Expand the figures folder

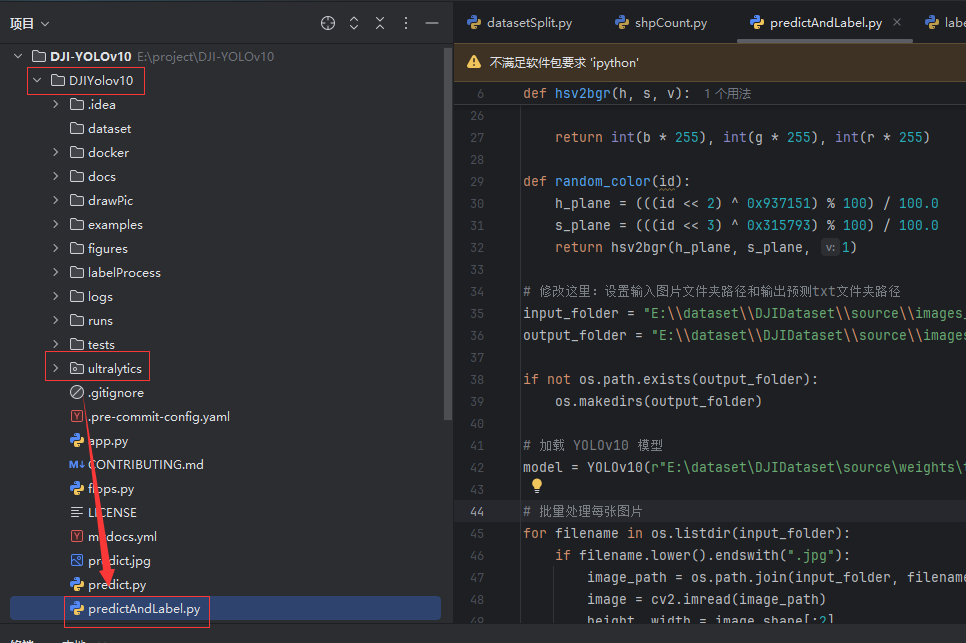55,248
